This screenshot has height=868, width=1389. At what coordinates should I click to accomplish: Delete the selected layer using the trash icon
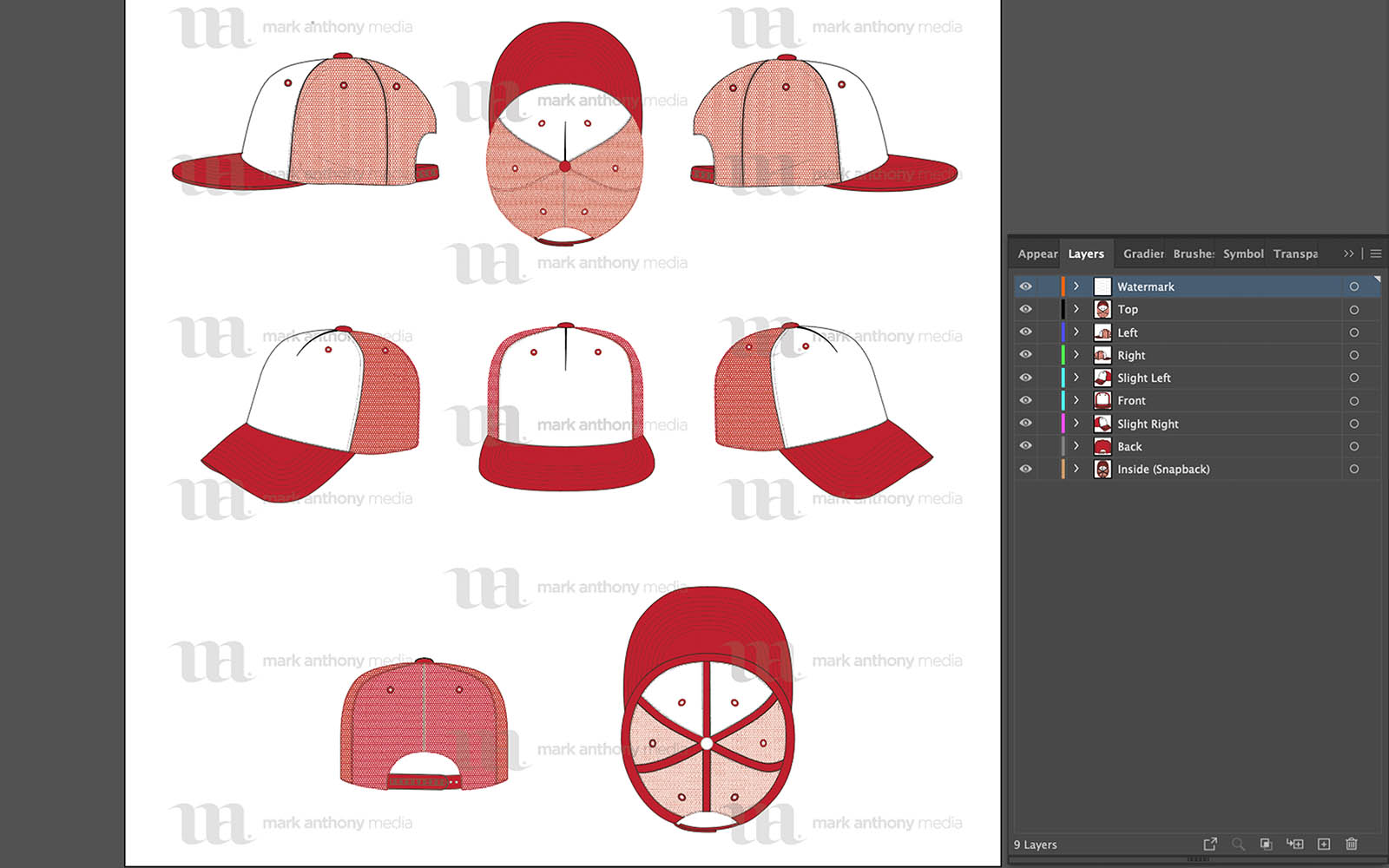click(x=1351, y=844)
